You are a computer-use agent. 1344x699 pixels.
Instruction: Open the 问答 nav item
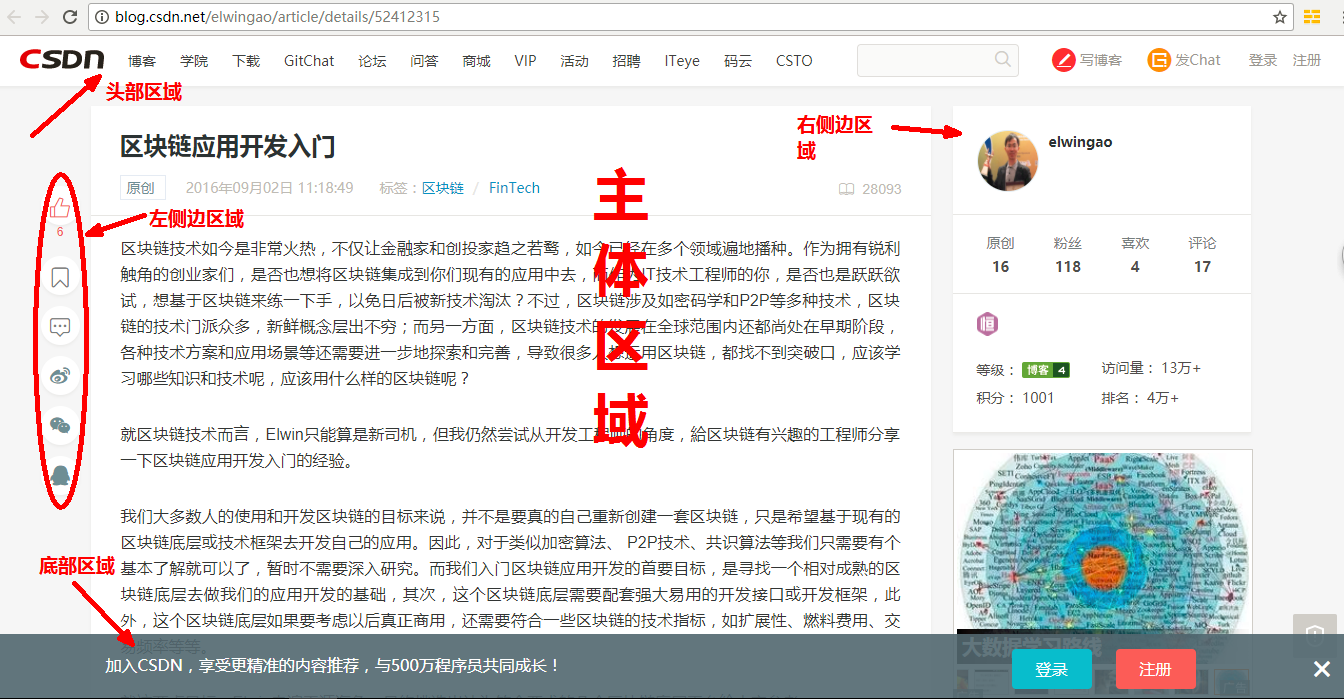click(424, 61)
